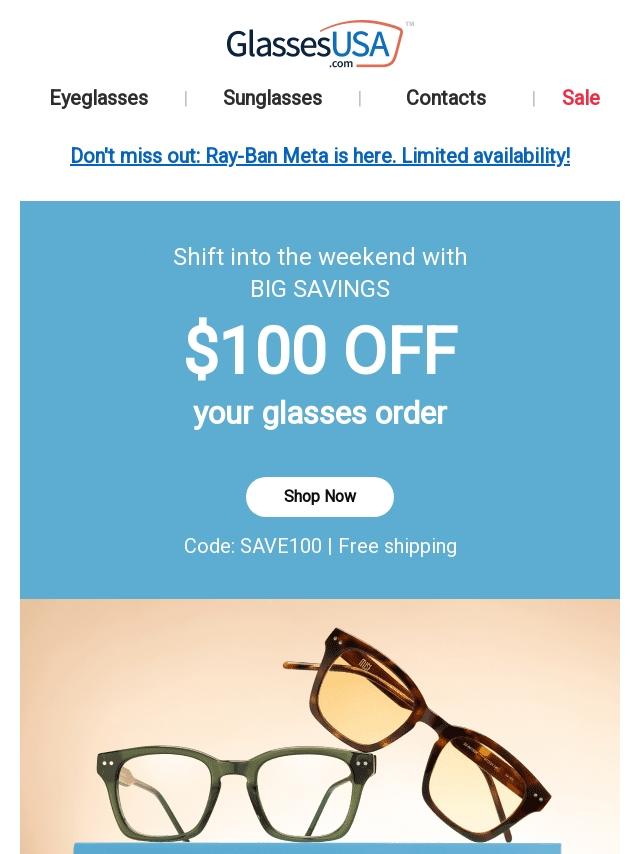The image size is (640, 854).
Task: Select Contacts in the navigation
Action: [446, 98]
